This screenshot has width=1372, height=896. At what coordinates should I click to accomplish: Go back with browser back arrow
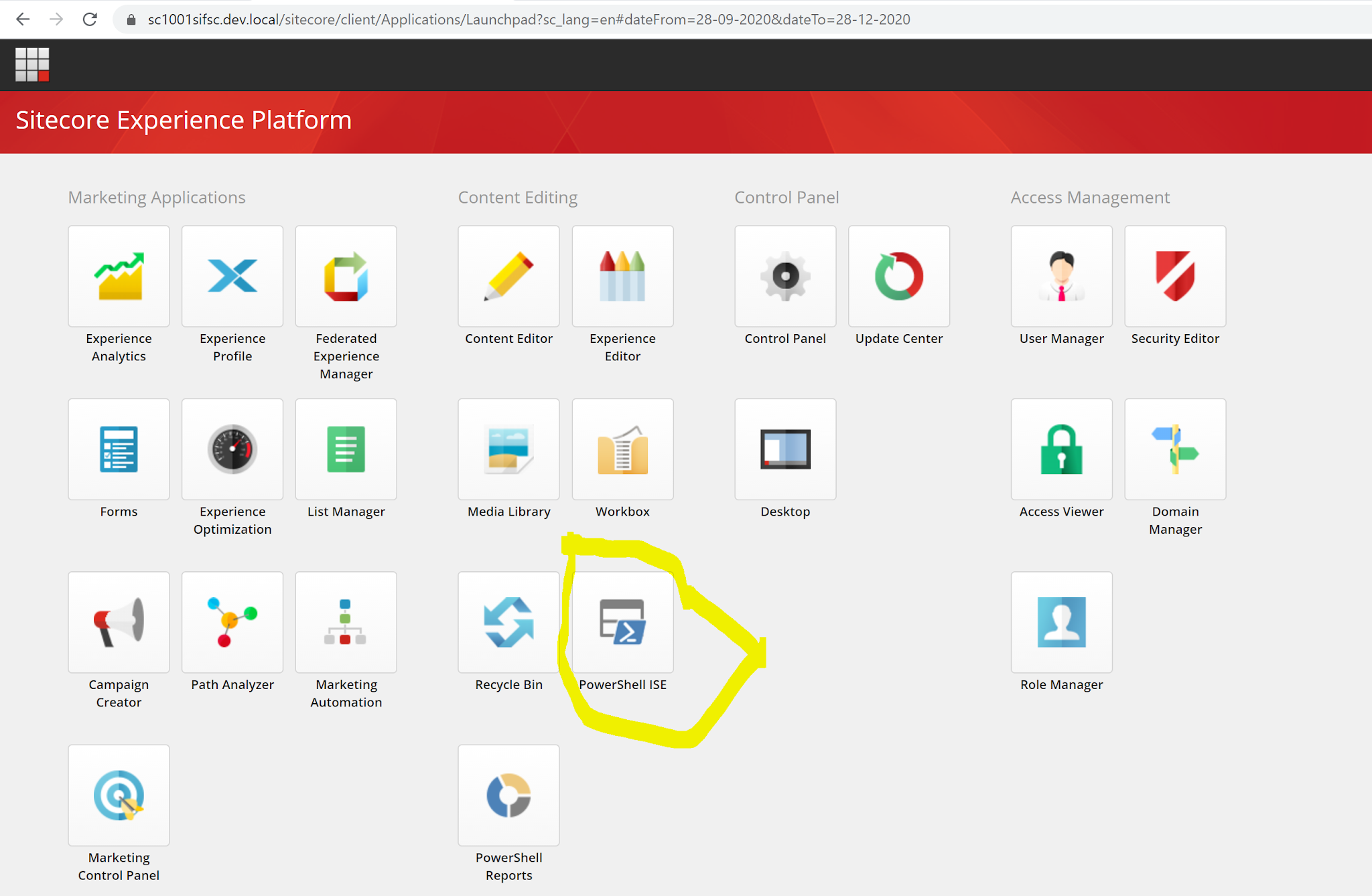tap(23, 19)
